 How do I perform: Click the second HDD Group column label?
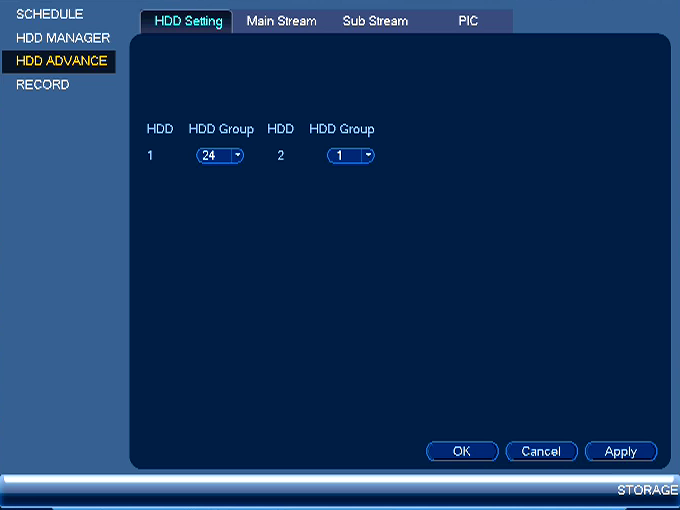click(x=342, y=129)
